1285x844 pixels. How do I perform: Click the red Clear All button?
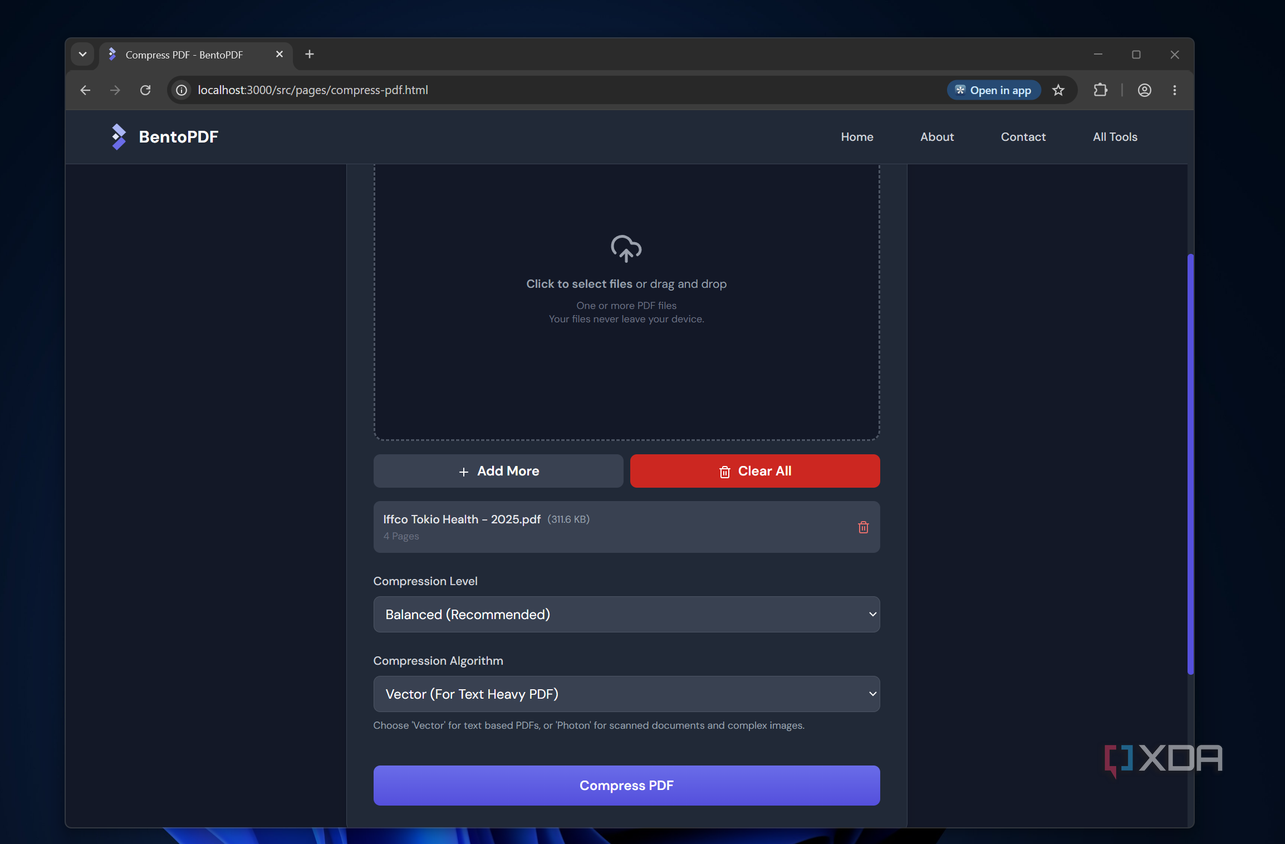(755, 471)
